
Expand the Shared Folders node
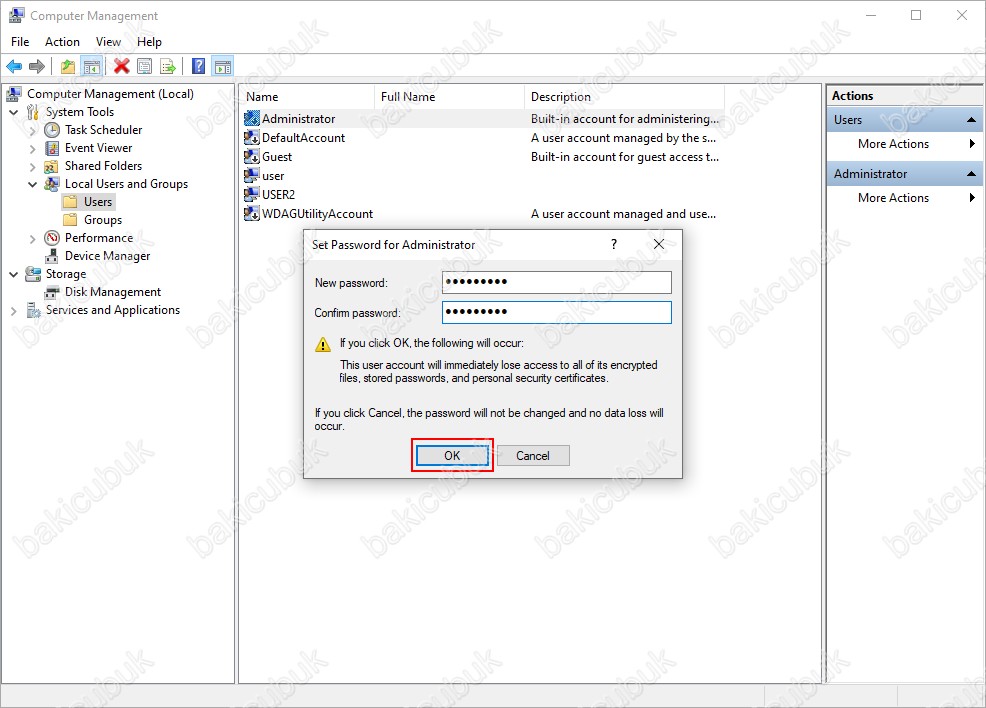click(33, 167)
